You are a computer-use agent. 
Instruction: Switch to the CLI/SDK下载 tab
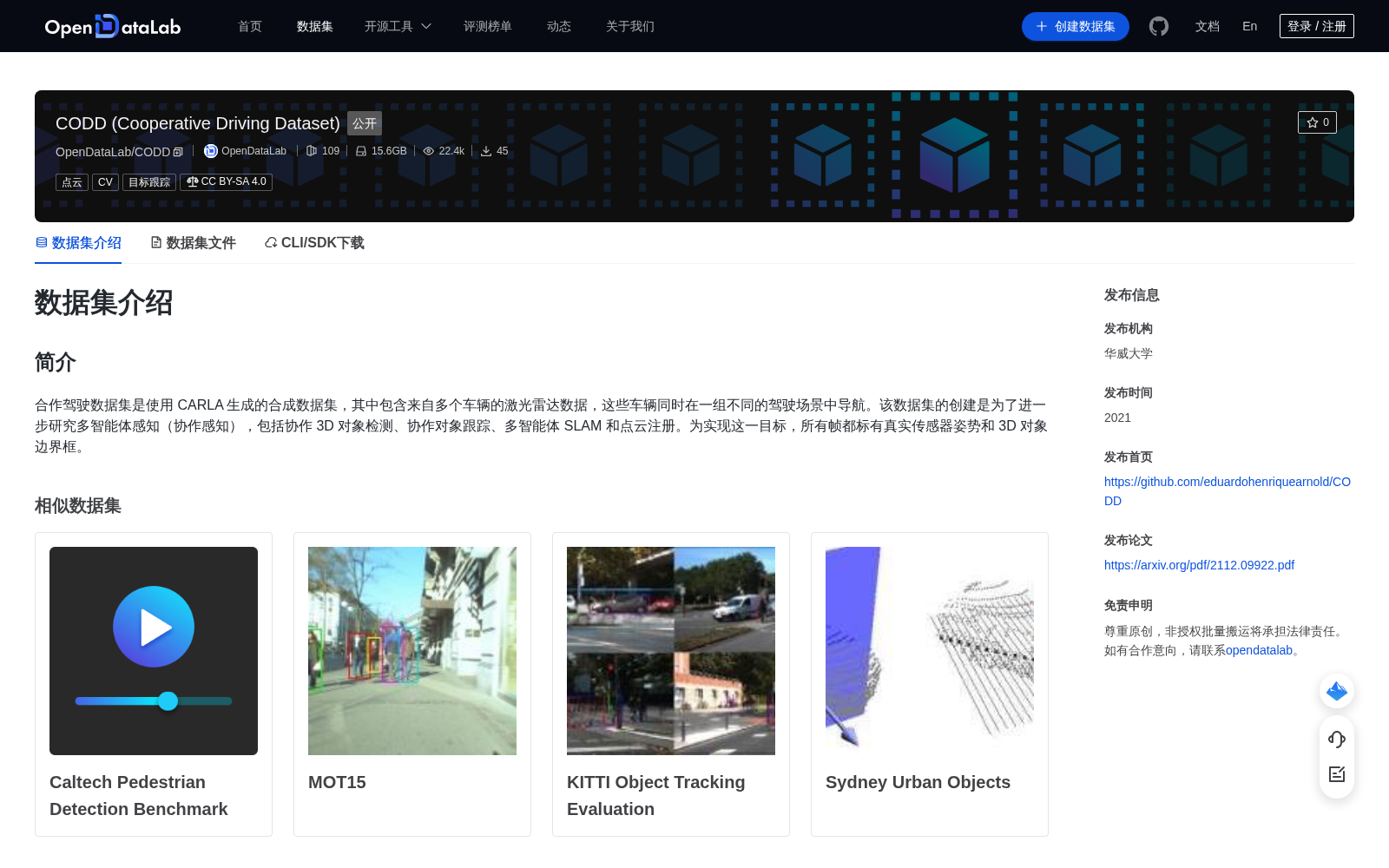tap(314, 243)
